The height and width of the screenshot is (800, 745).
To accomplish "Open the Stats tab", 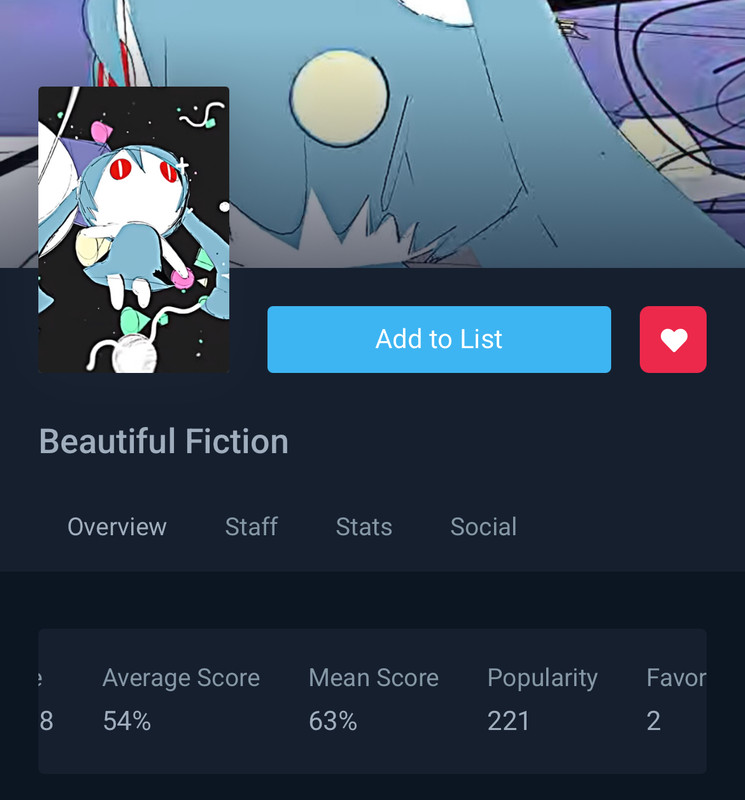I will [x=364, y=527].
